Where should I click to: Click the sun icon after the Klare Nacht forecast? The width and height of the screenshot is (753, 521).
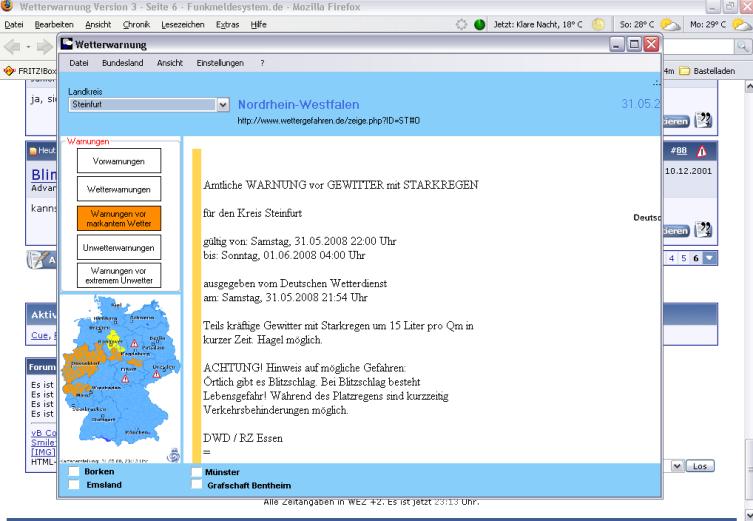click(598, 24)
